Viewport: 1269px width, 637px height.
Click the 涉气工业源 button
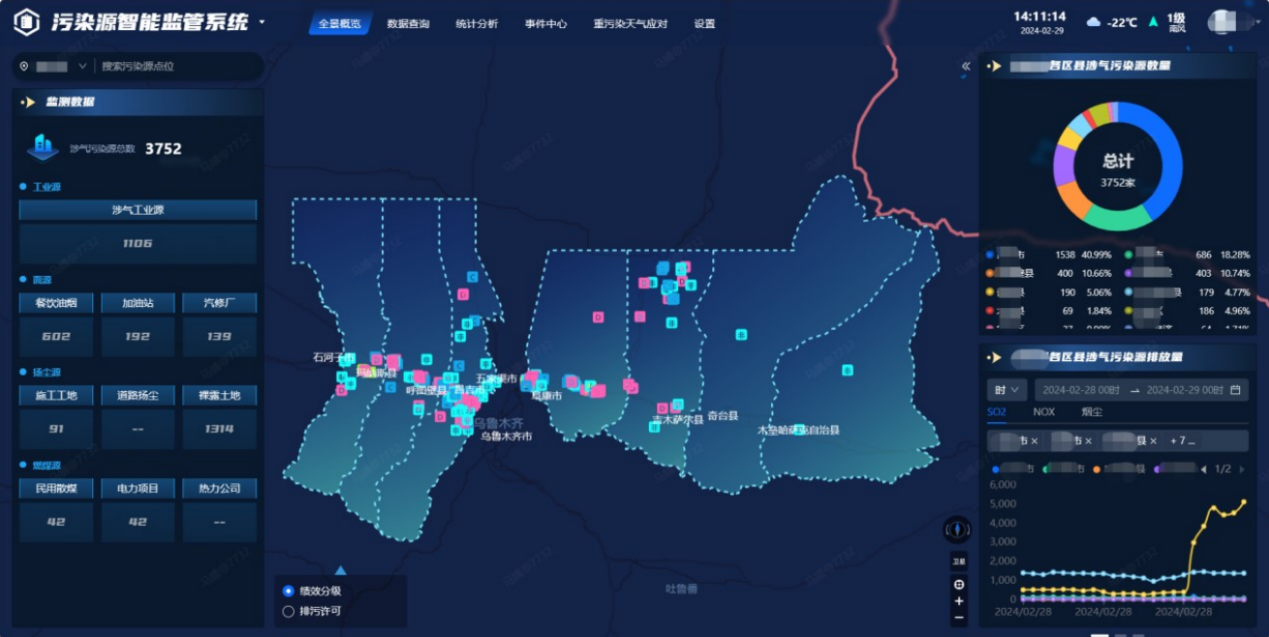138,210
